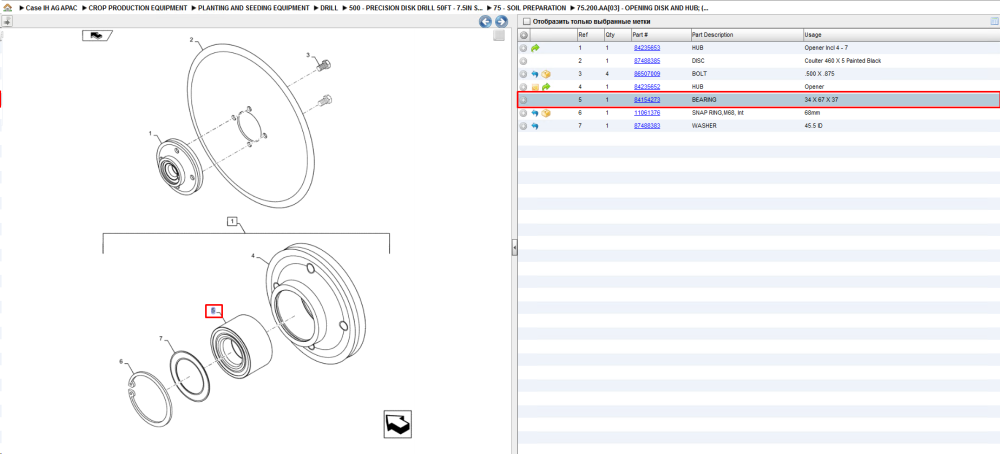Toggle the selection circle for the DISC row
Screen dimensions: 1000x454
pyautogui.click(x=524, y=61)
